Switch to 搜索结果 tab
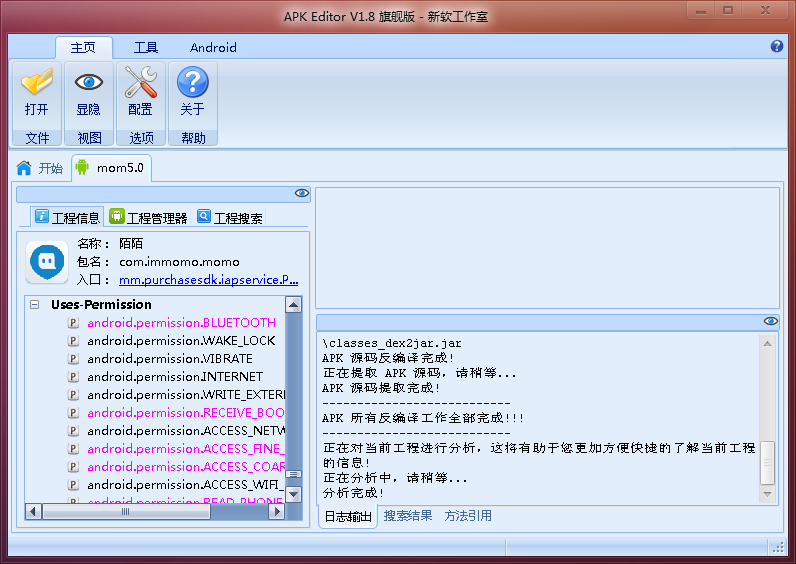This screenshot has width=796, height=564. pyautogui.click(x=408, y=516)
